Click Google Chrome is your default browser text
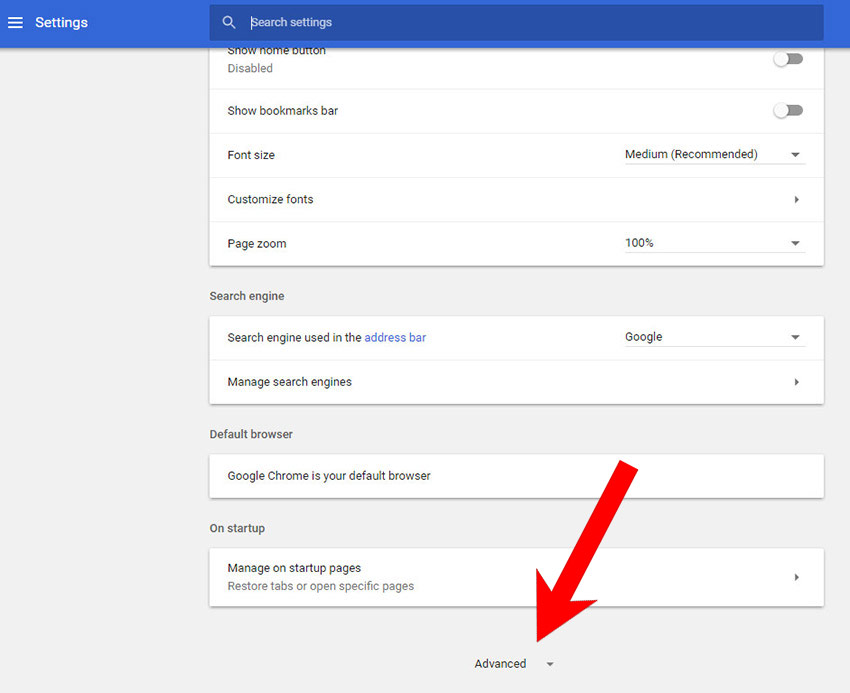Screen dimensions: 850x693 (329, 476)
